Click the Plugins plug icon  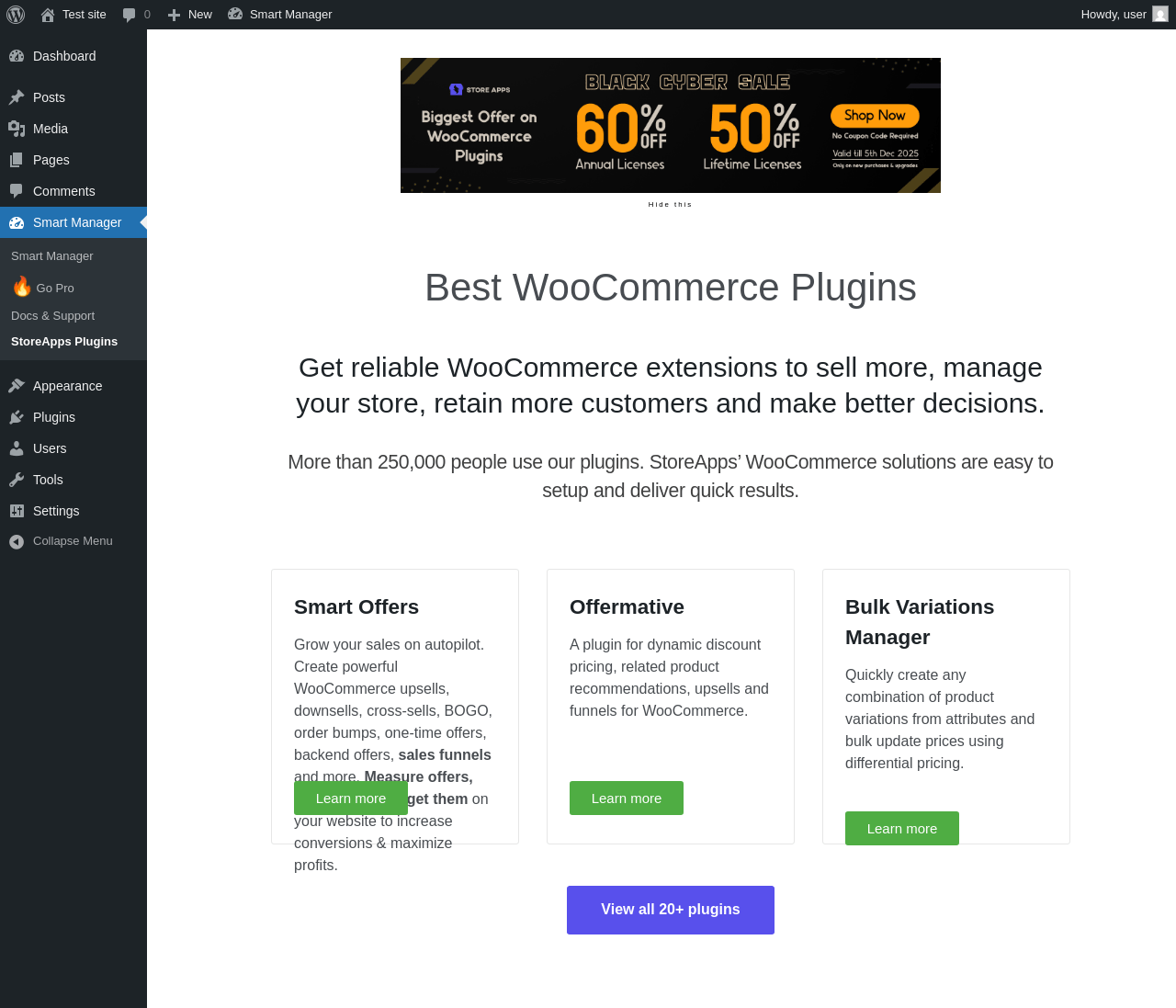(17, 417)
